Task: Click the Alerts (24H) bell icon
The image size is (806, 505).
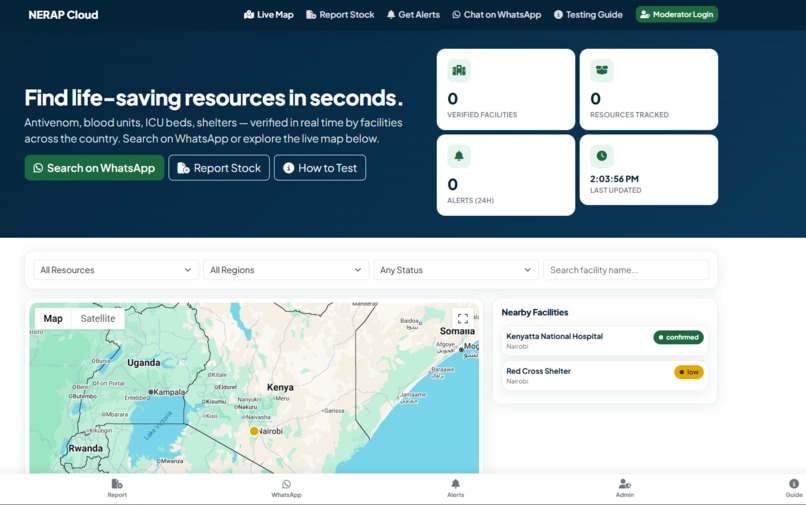Action: click(459, 156)
